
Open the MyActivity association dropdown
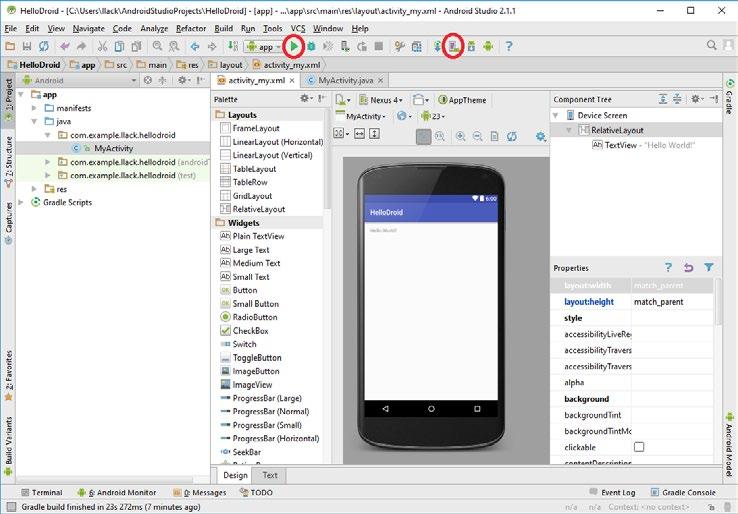click(x=361, y=116)
